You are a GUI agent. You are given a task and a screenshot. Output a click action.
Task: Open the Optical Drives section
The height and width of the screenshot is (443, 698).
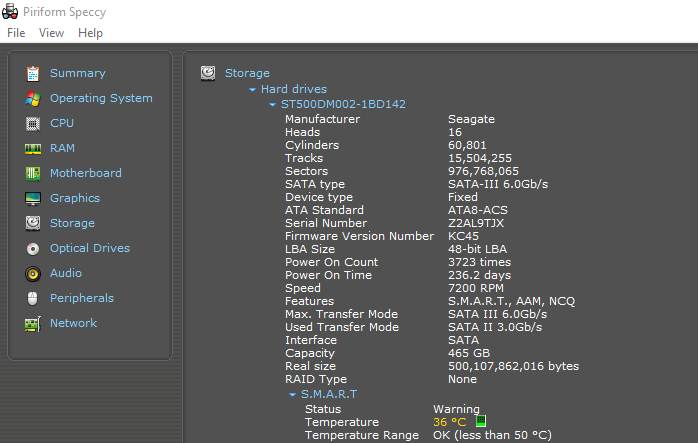[90, 248]
